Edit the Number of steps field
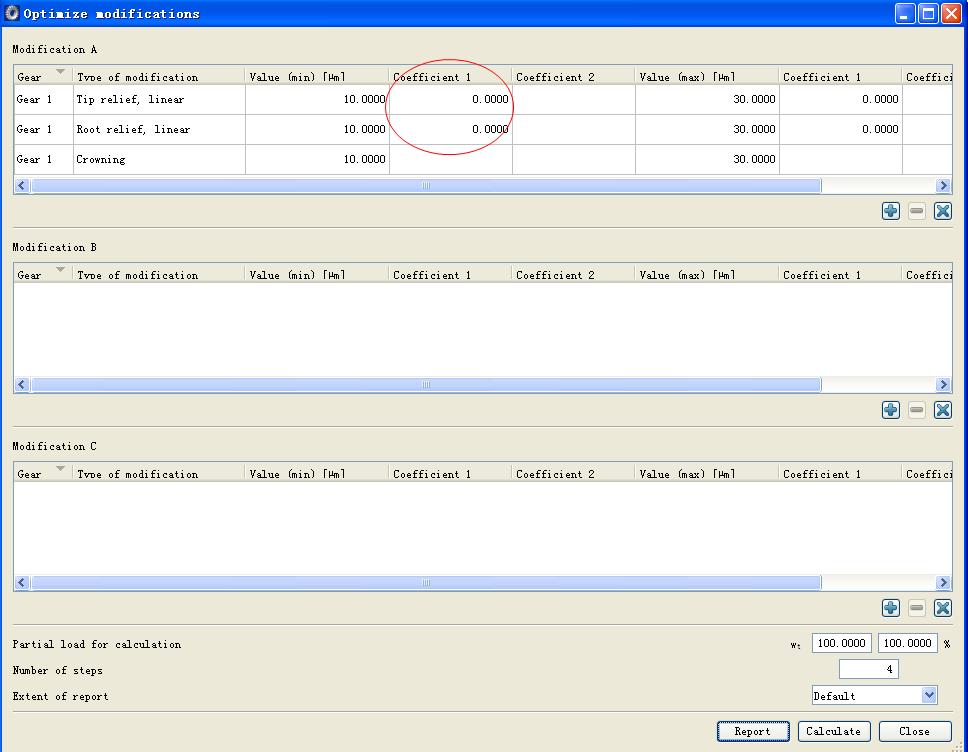 868,669
